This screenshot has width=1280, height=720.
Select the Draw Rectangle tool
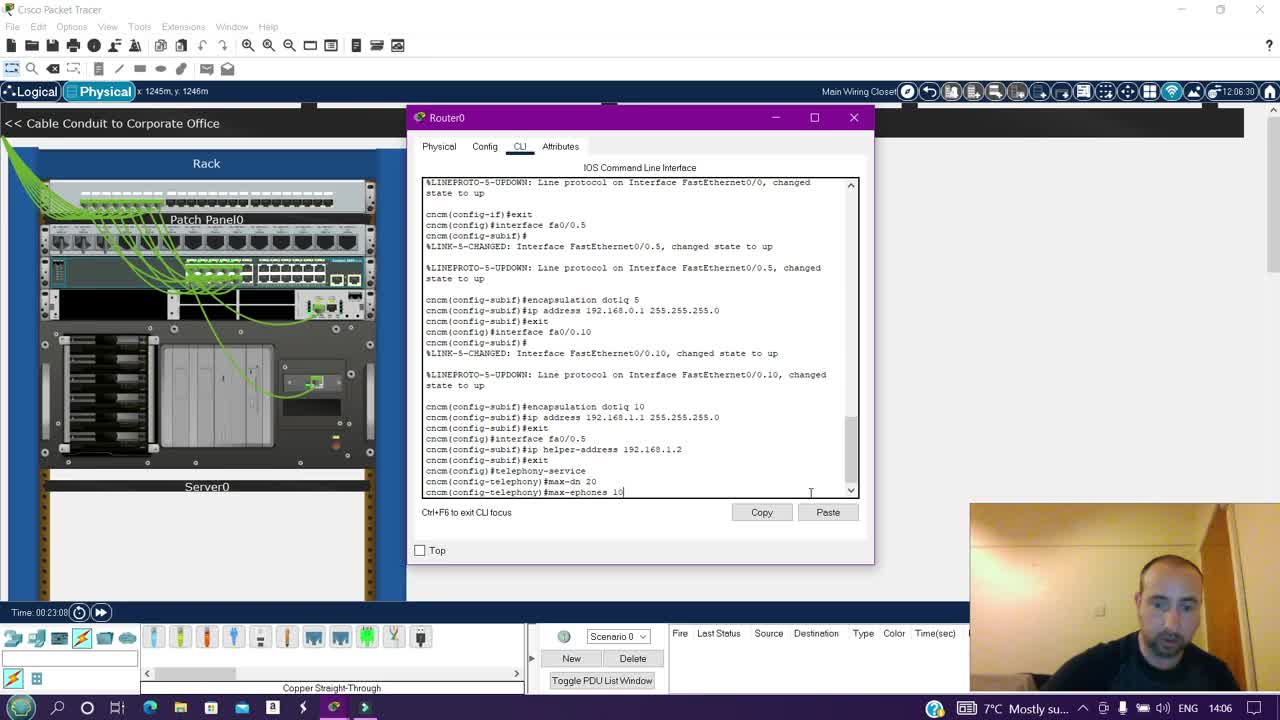(140, 69)
